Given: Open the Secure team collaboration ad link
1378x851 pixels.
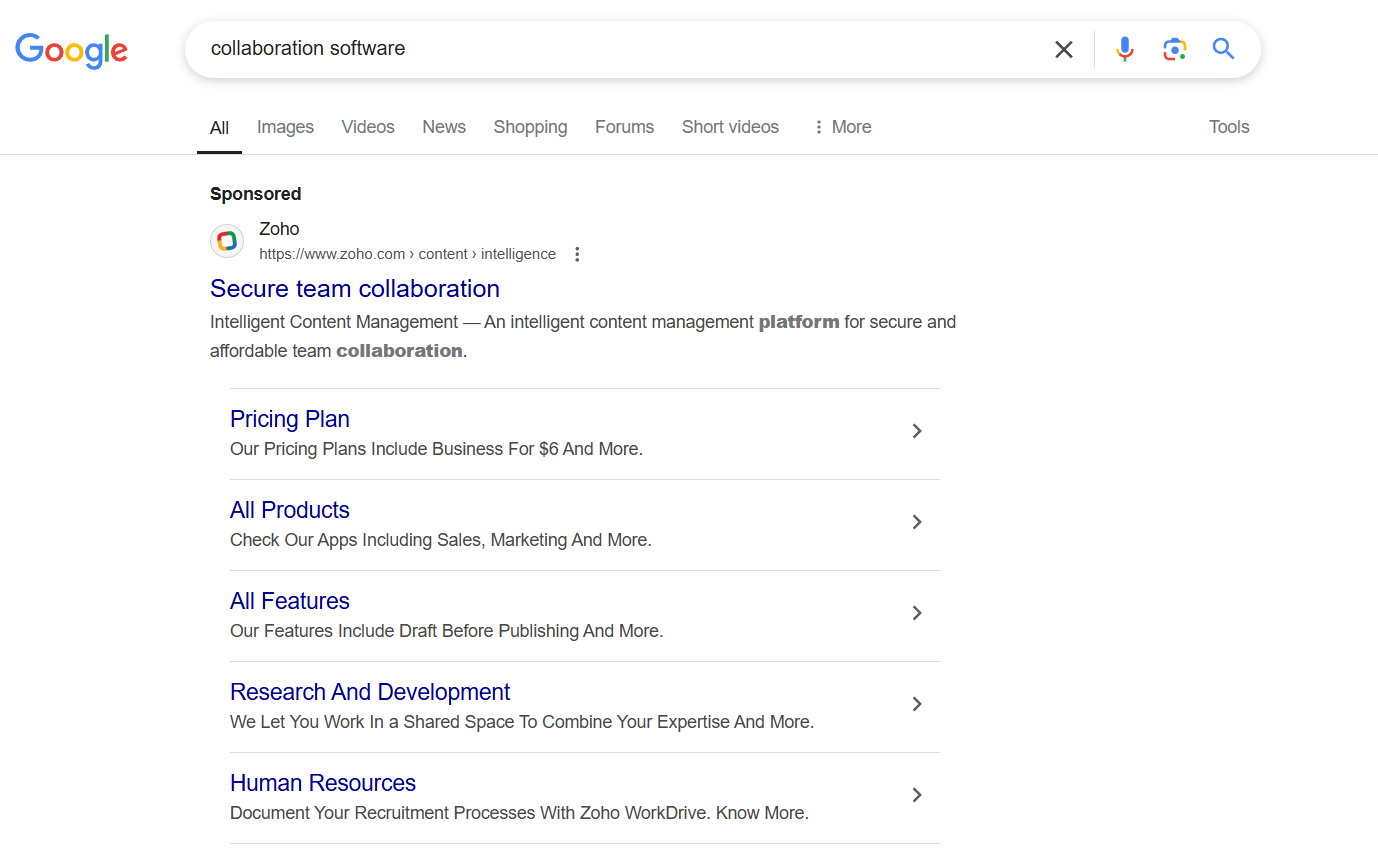Looking at the screenshot, I should pos(355,289).
